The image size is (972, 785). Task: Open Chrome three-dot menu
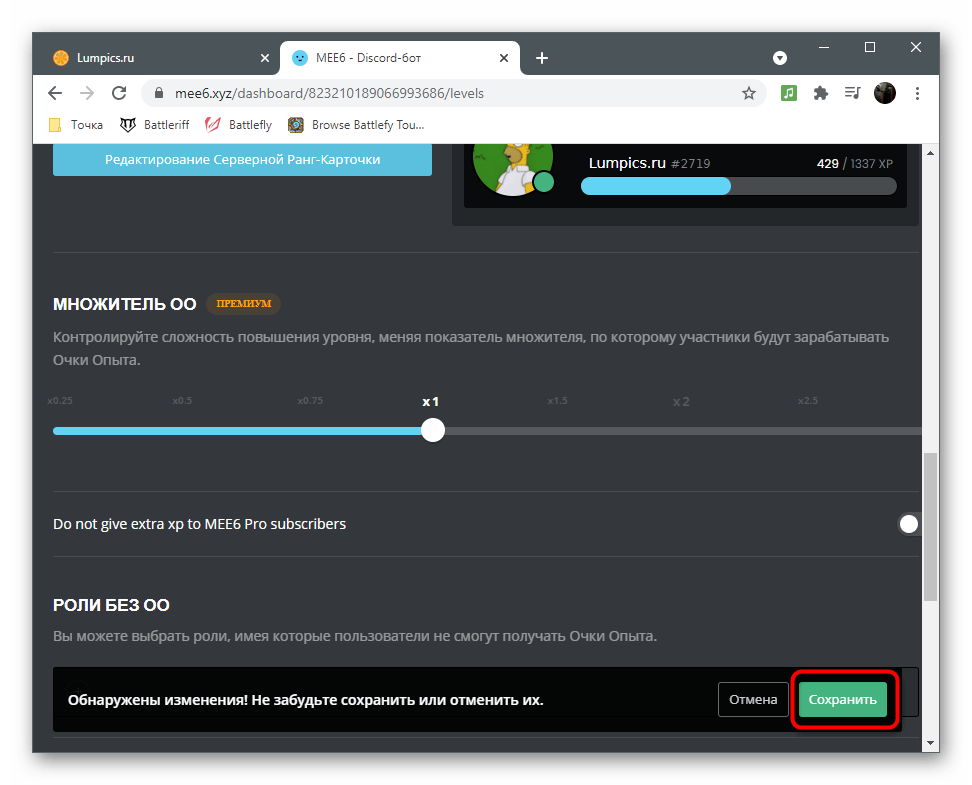[x=915, y=93]
